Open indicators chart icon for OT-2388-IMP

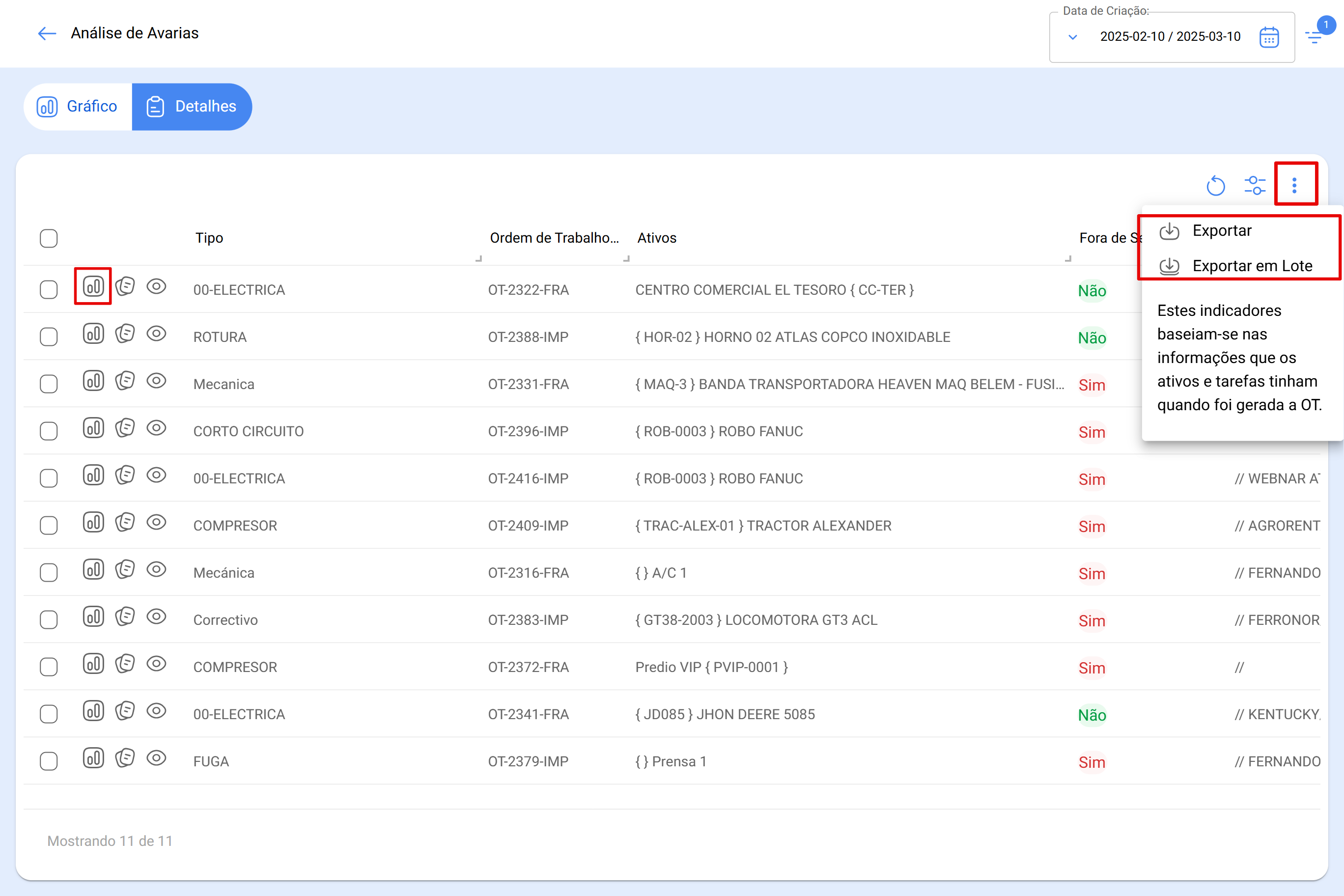click(93, 333)
